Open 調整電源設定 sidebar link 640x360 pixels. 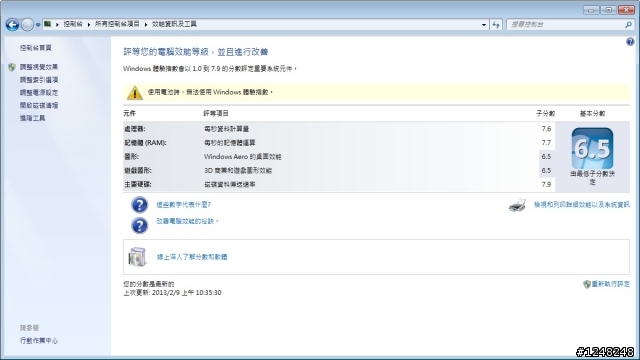[39, 93]
